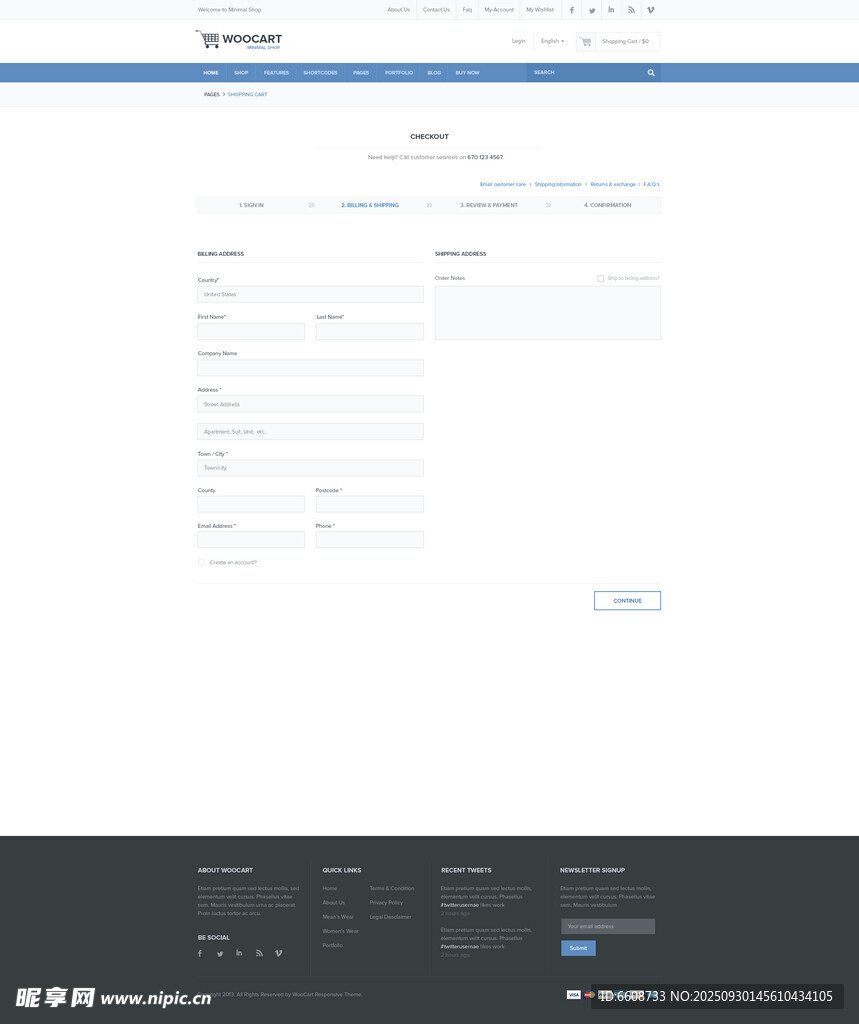Open the Shop menu item

pyautogui.click(x=241, y=73)
